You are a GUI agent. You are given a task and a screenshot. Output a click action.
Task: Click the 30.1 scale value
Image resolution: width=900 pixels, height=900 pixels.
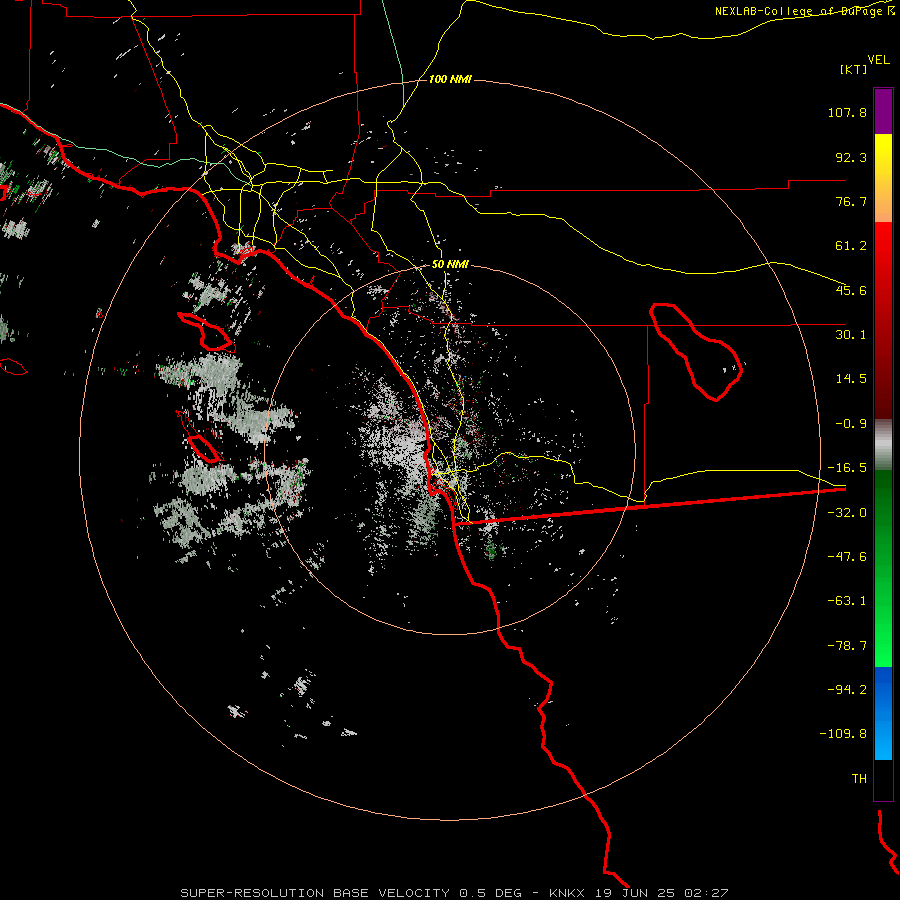point(851,335)
